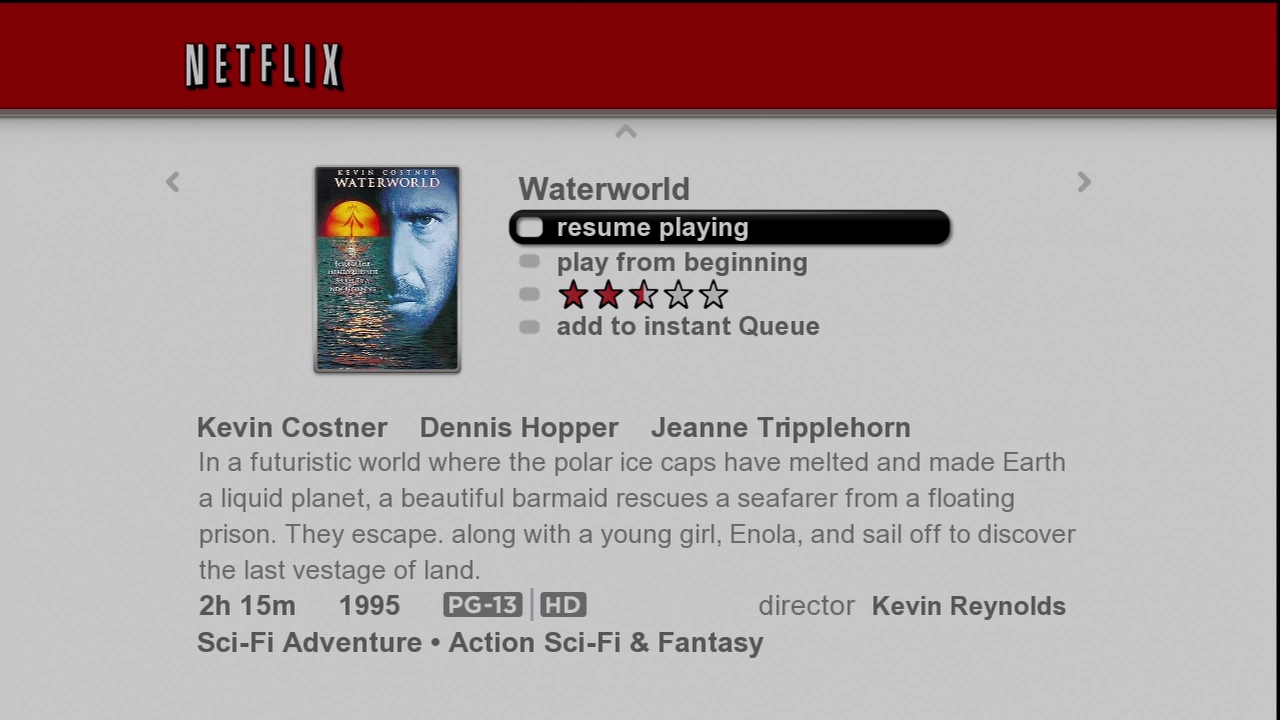Select play from beginning
Viewport: 1280px width, 720px height.
tap(681, 263)
